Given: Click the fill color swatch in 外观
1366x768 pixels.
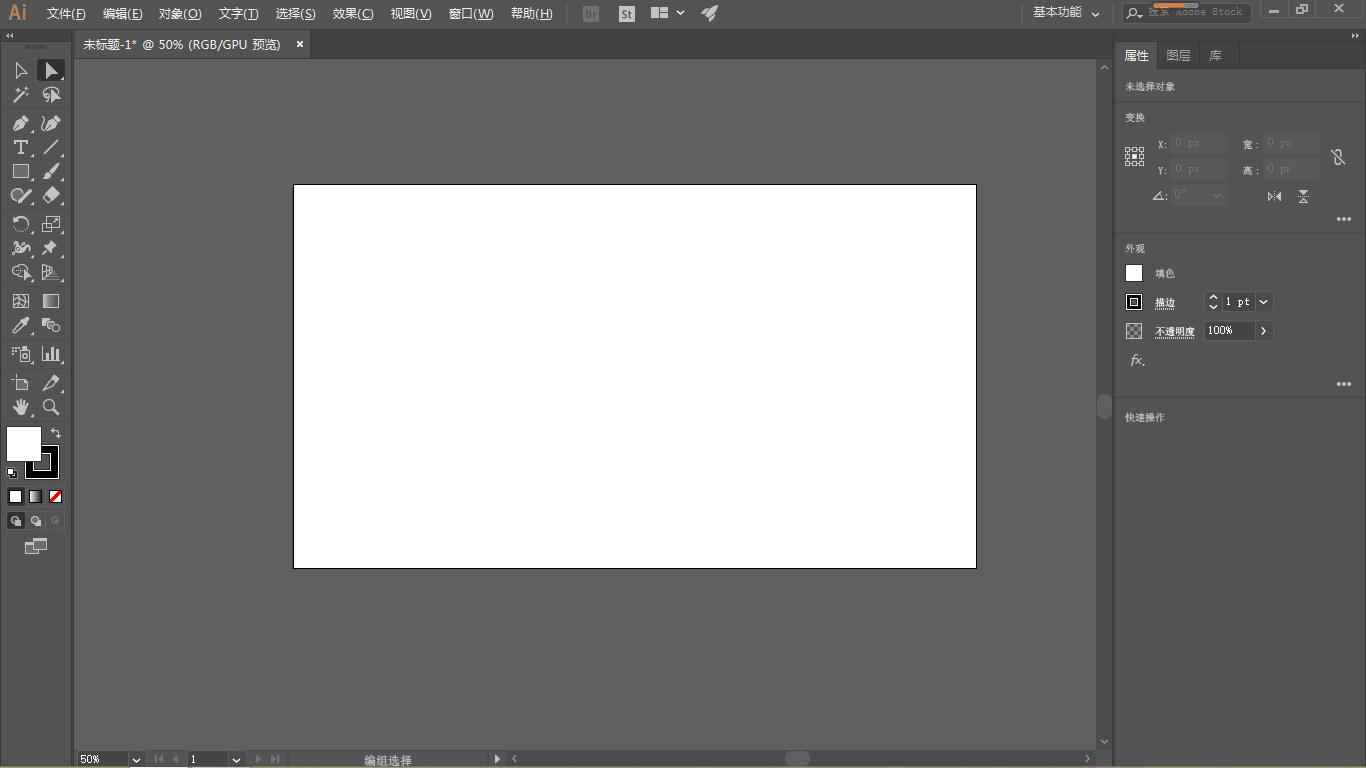Looking at the screenshot, I should click(x=1134, y=273).
